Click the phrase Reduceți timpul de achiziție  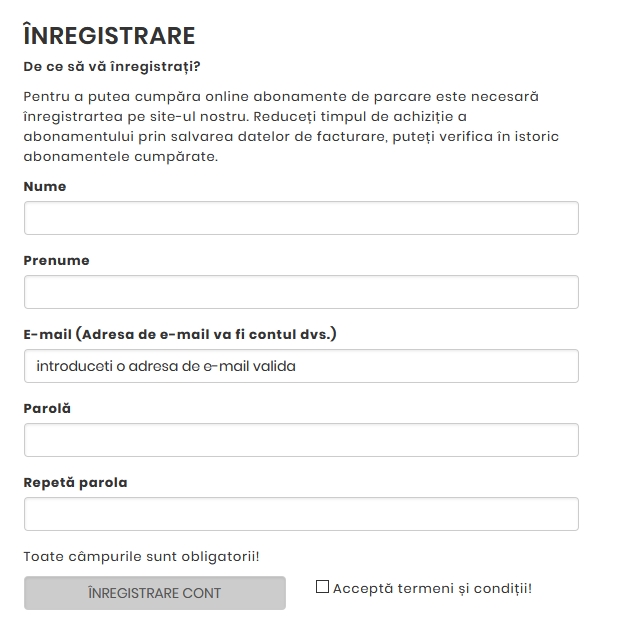[355, 117]
